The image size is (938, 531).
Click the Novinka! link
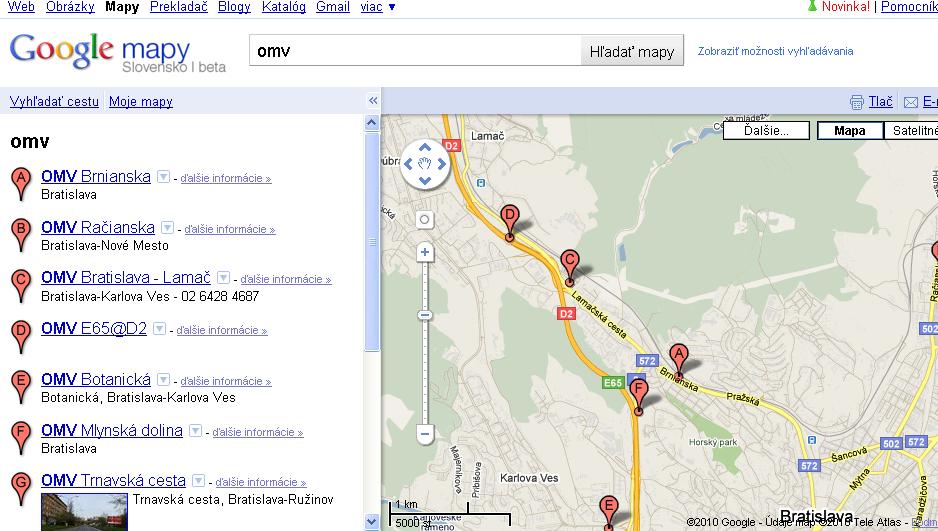[x=845, y=7]
